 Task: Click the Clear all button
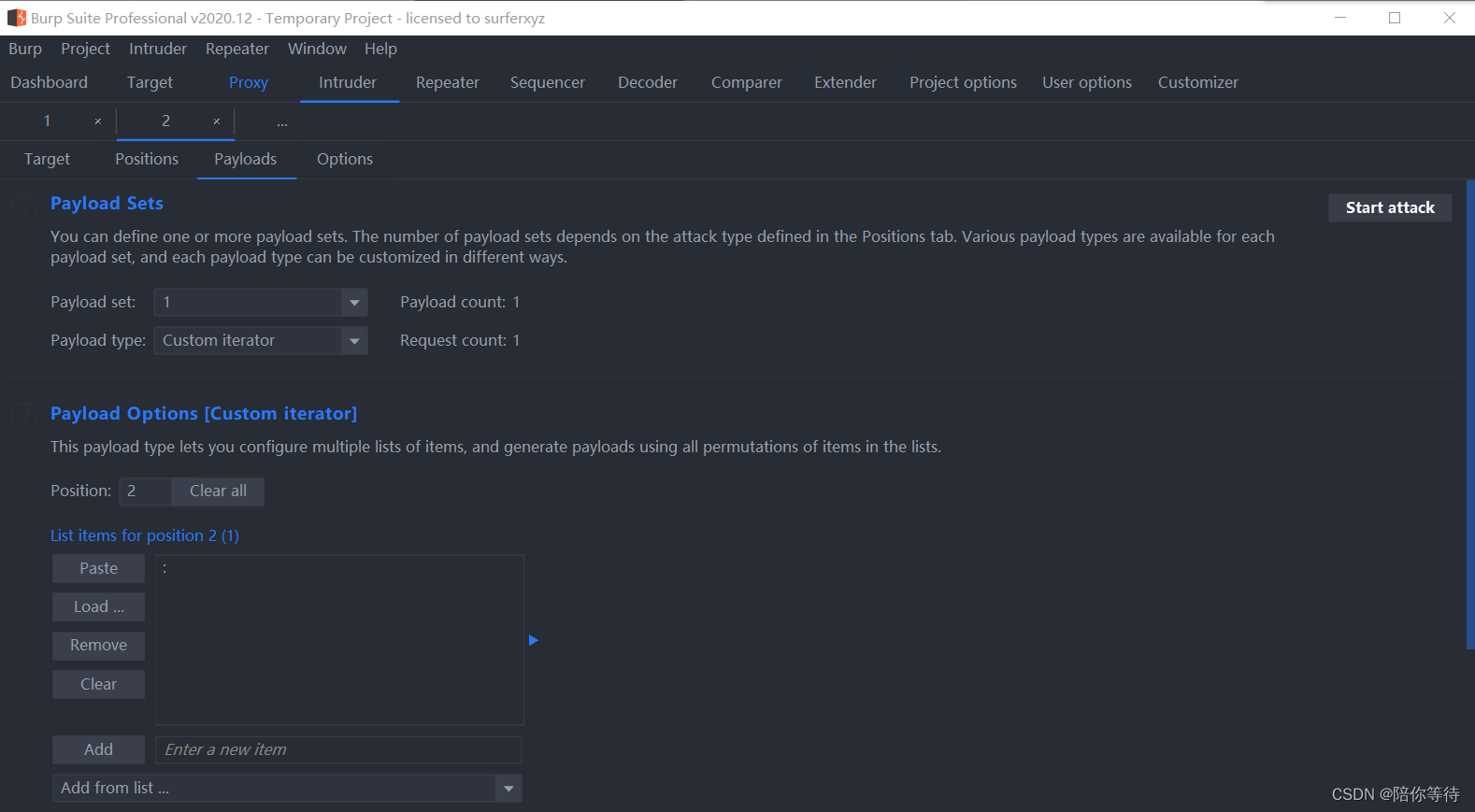(218, 491)
